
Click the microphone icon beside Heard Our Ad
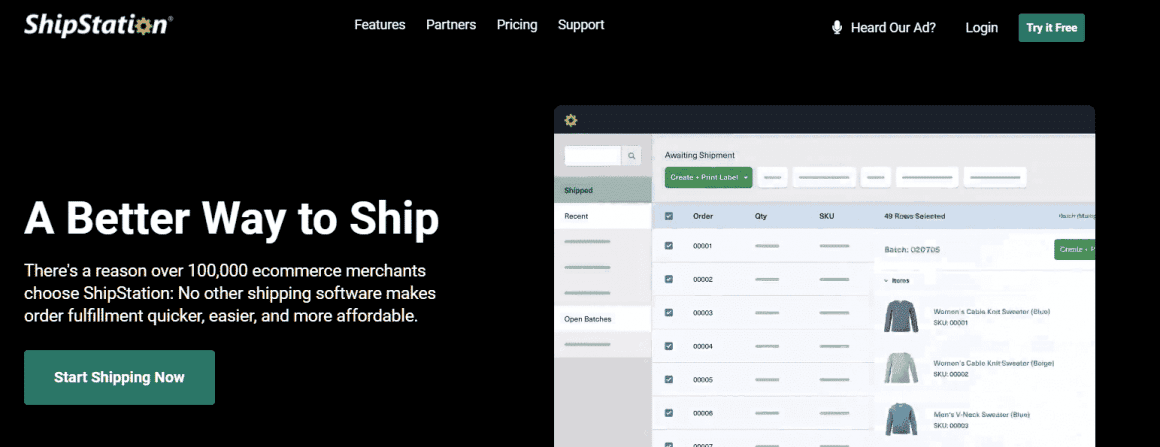coord(837,28)
